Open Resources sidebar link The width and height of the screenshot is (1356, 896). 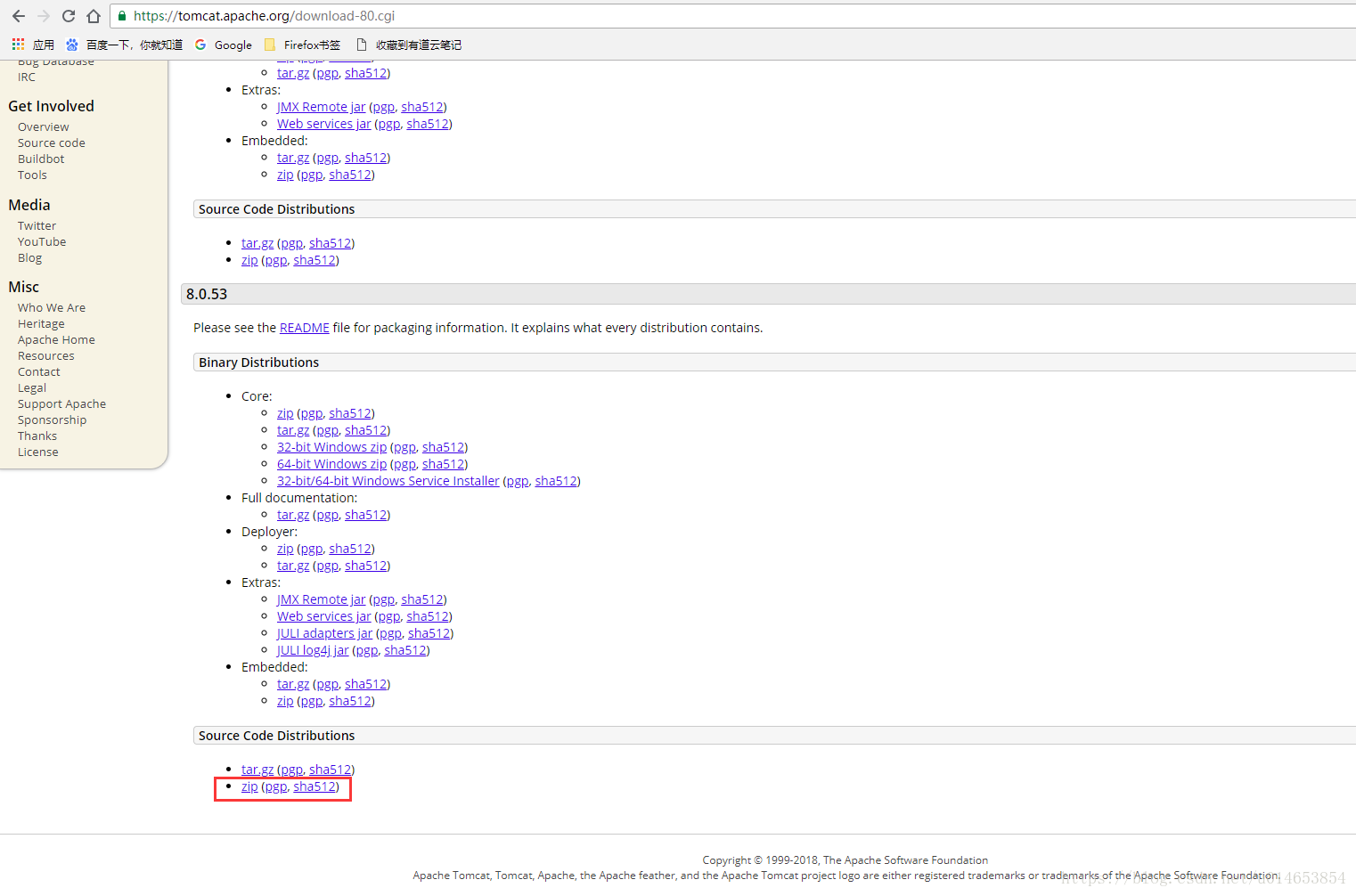tap(46, 356)
